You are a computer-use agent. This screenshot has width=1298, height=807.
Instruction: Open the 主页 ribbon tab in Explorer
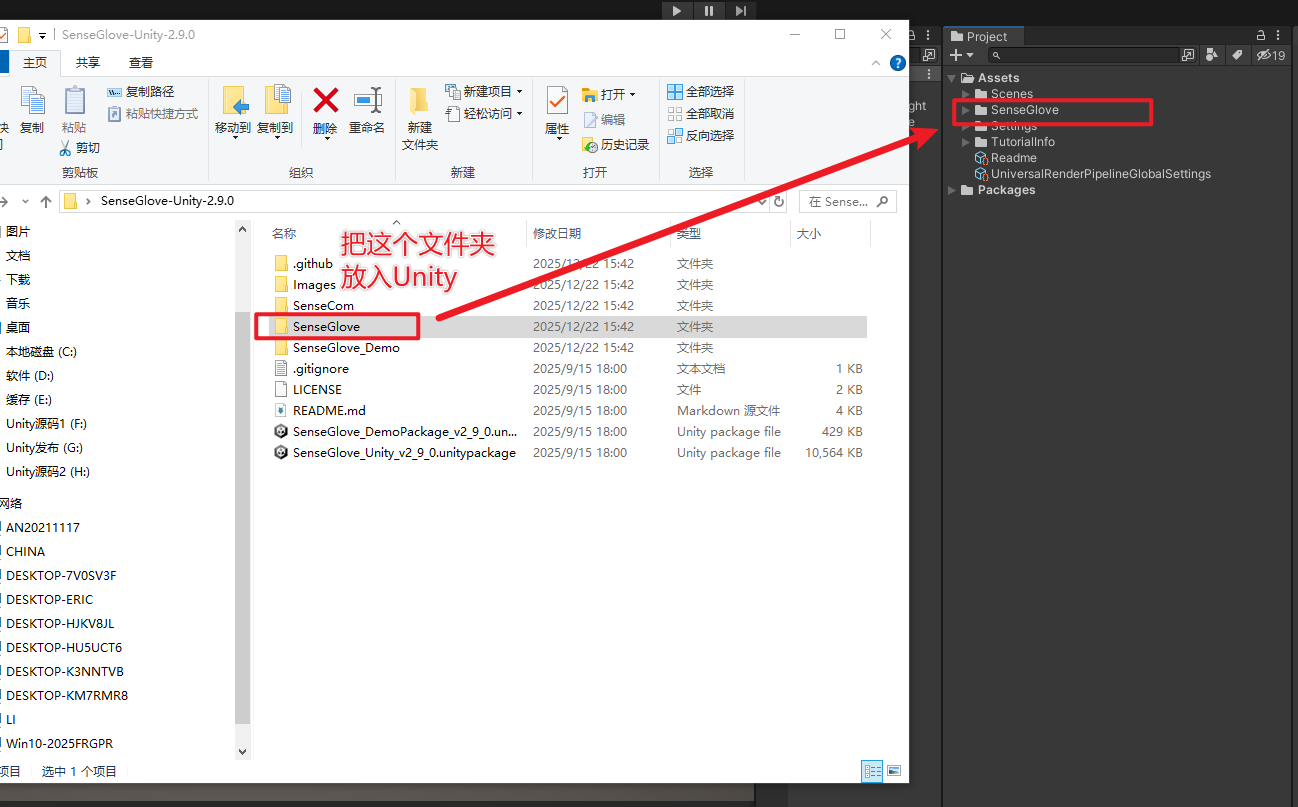point(35,62)
